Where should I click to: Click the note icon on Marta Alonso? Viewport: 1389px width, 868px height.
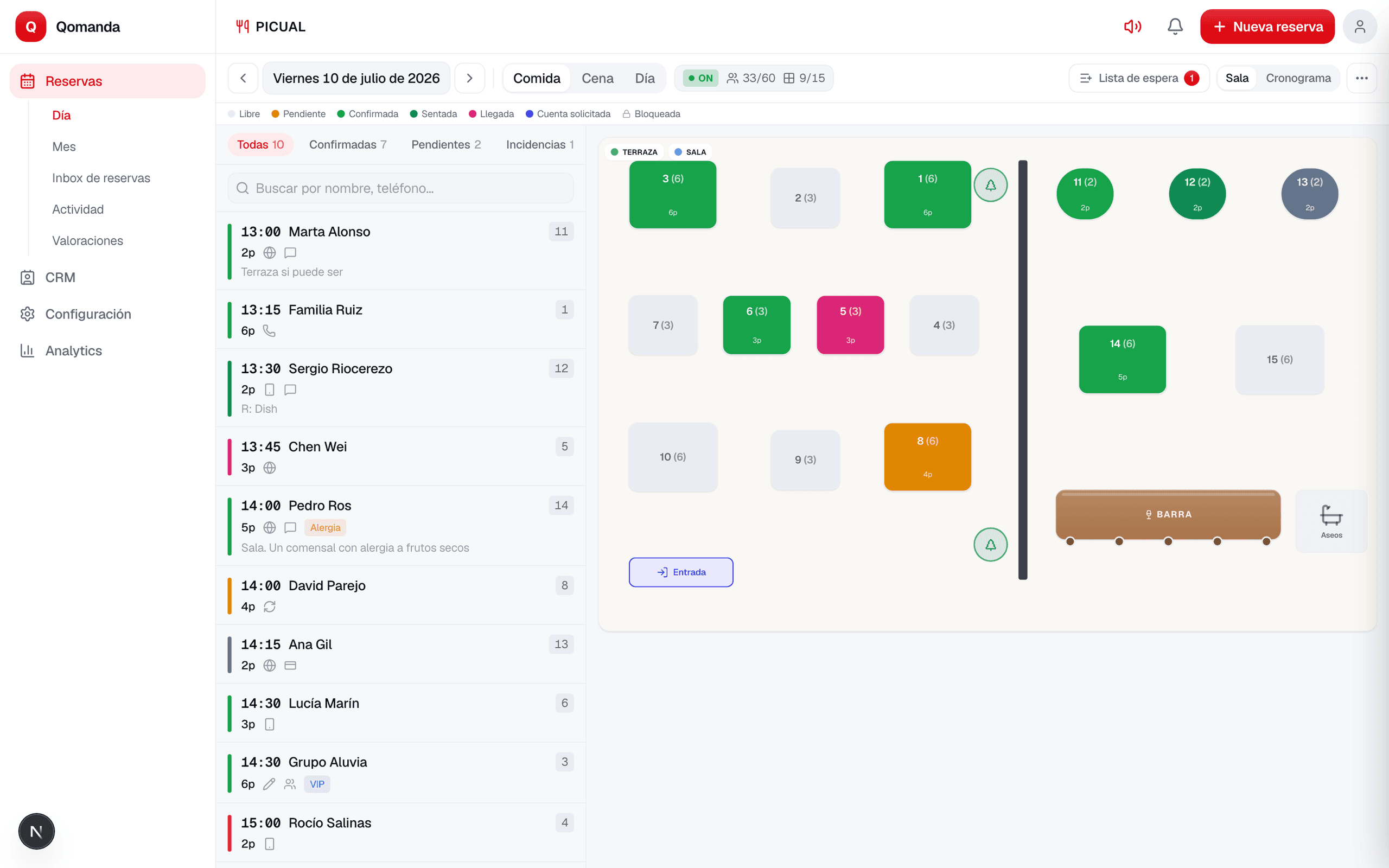pos(290,253)
